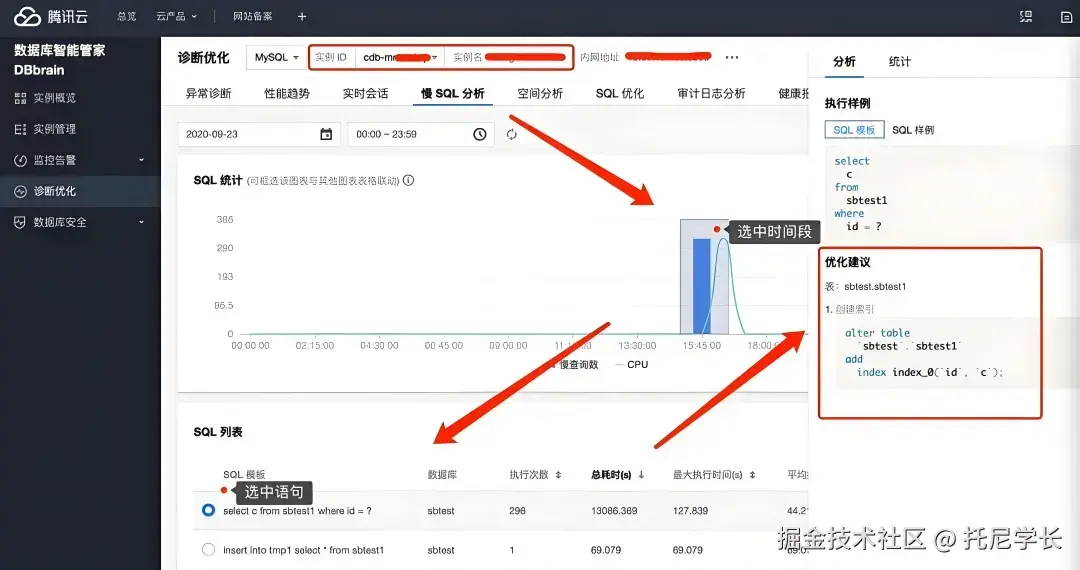The height and width of the screenshot is (570, 1080).
Task: Click the 'insert into tmp1 select * from sbtest1' text
Action: (303, 550)
